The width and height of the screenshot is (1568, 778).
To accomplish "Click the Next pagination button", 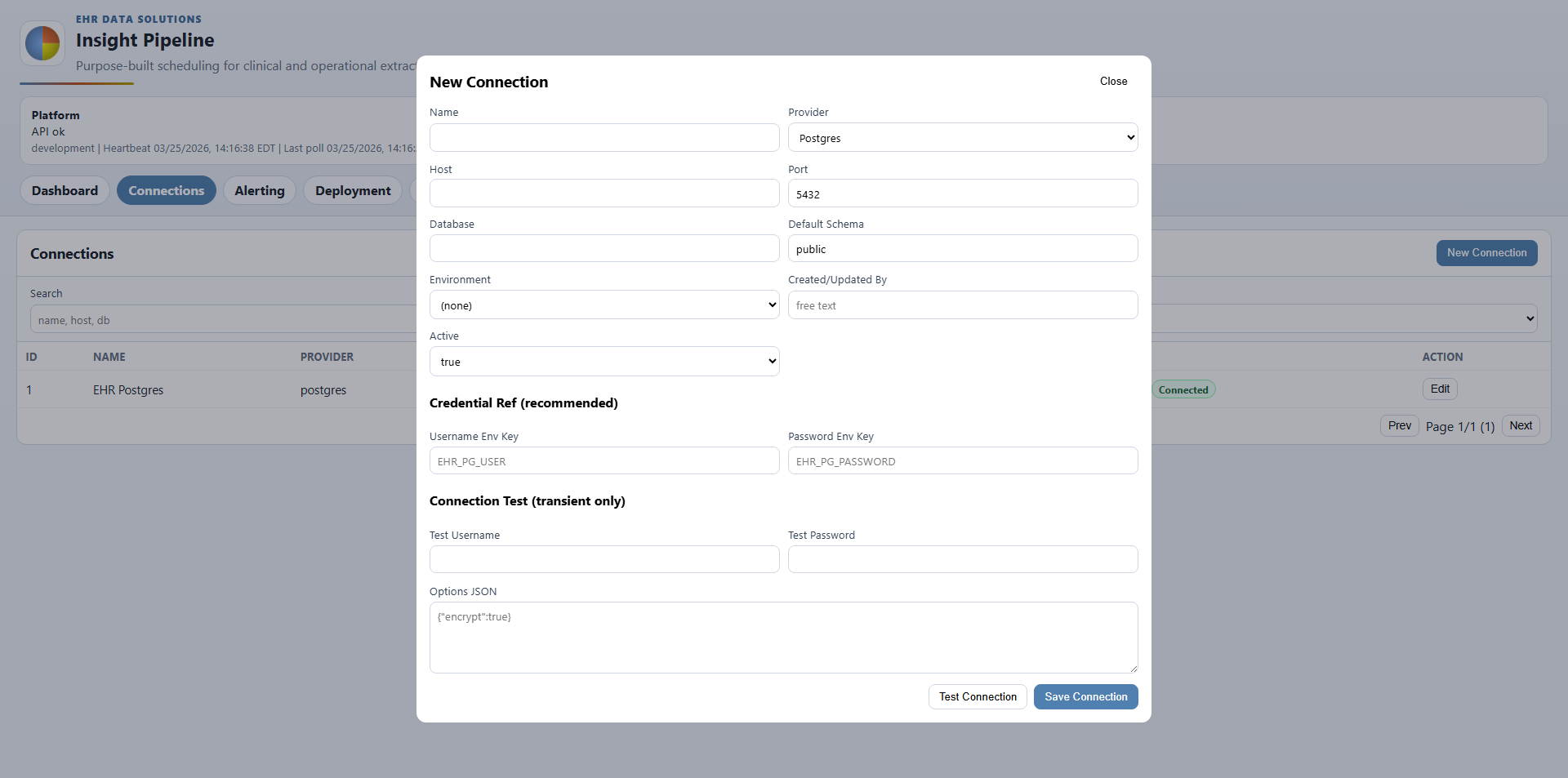I will pos(1520,425).
